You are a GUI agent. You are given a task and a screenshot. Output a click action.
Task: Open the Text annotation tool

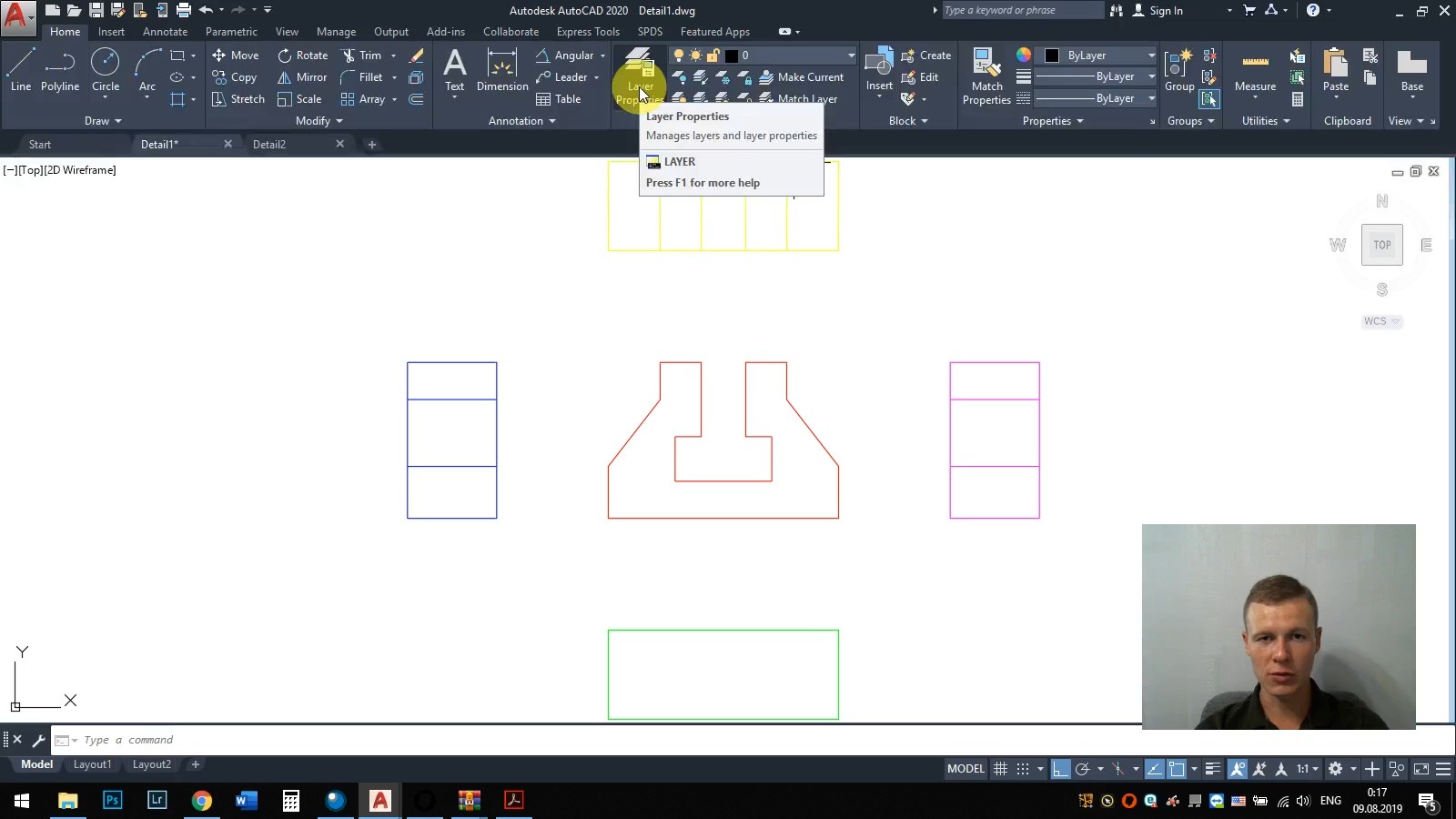[x=454, y=69]
